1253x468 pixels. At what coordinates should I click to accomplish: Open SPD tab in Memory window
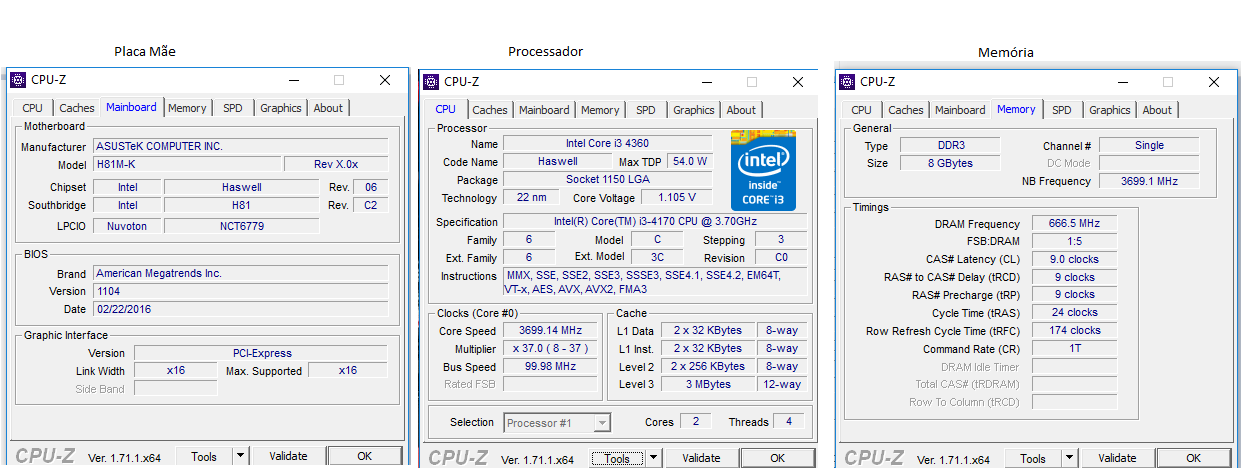pyautogui.click(x=1062, y=110)
